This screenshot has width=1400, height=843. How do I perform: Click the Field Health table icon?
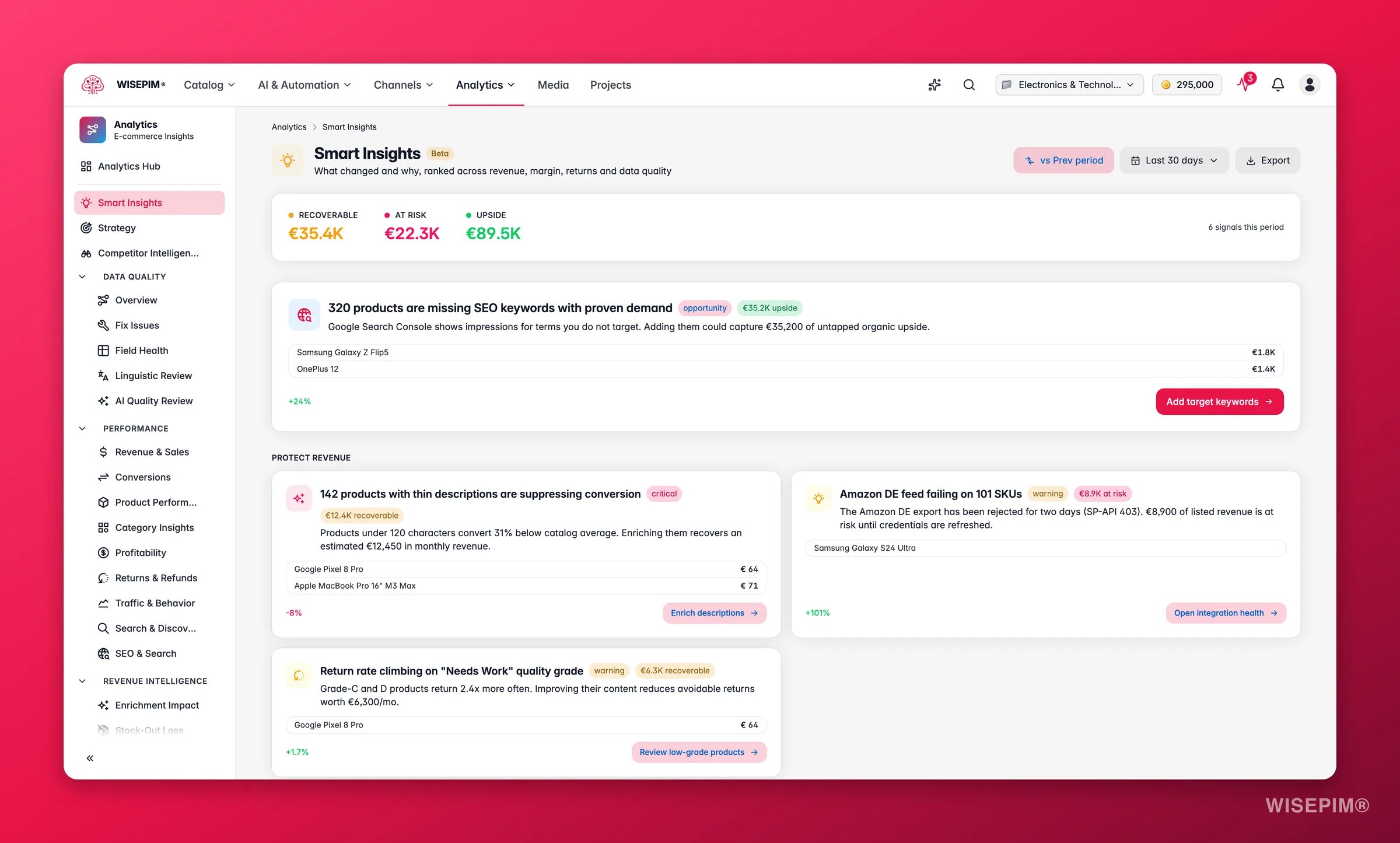[103, 351]
